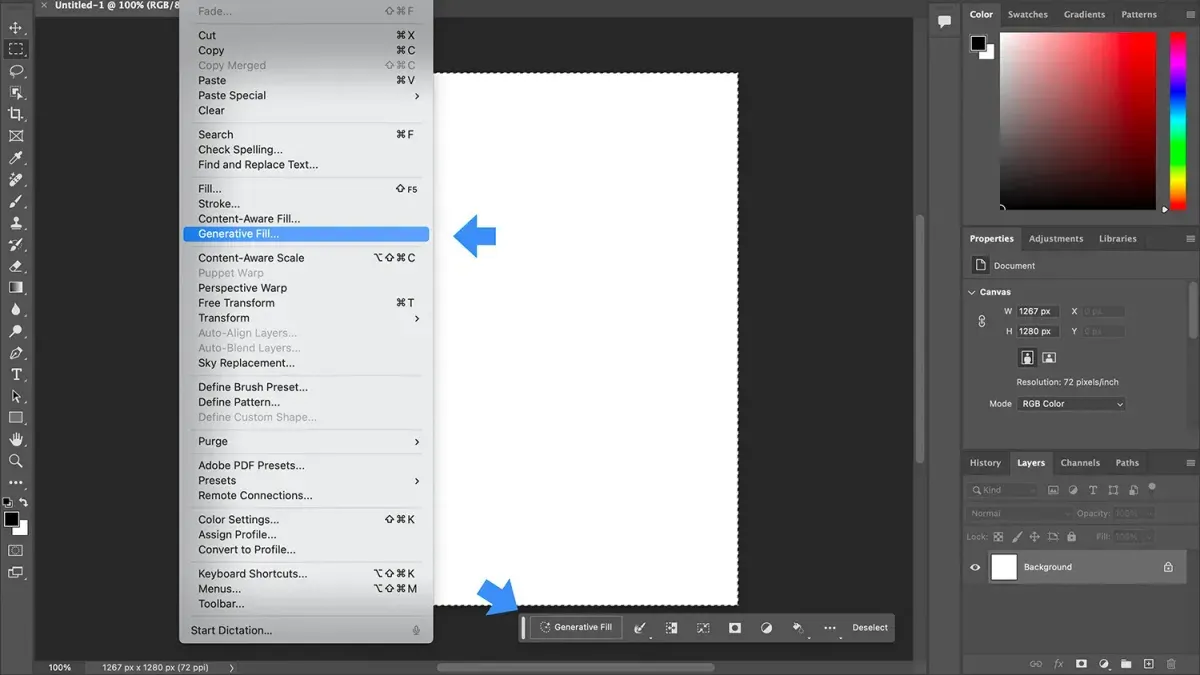Select the Path Selection tool

point(16,396)
